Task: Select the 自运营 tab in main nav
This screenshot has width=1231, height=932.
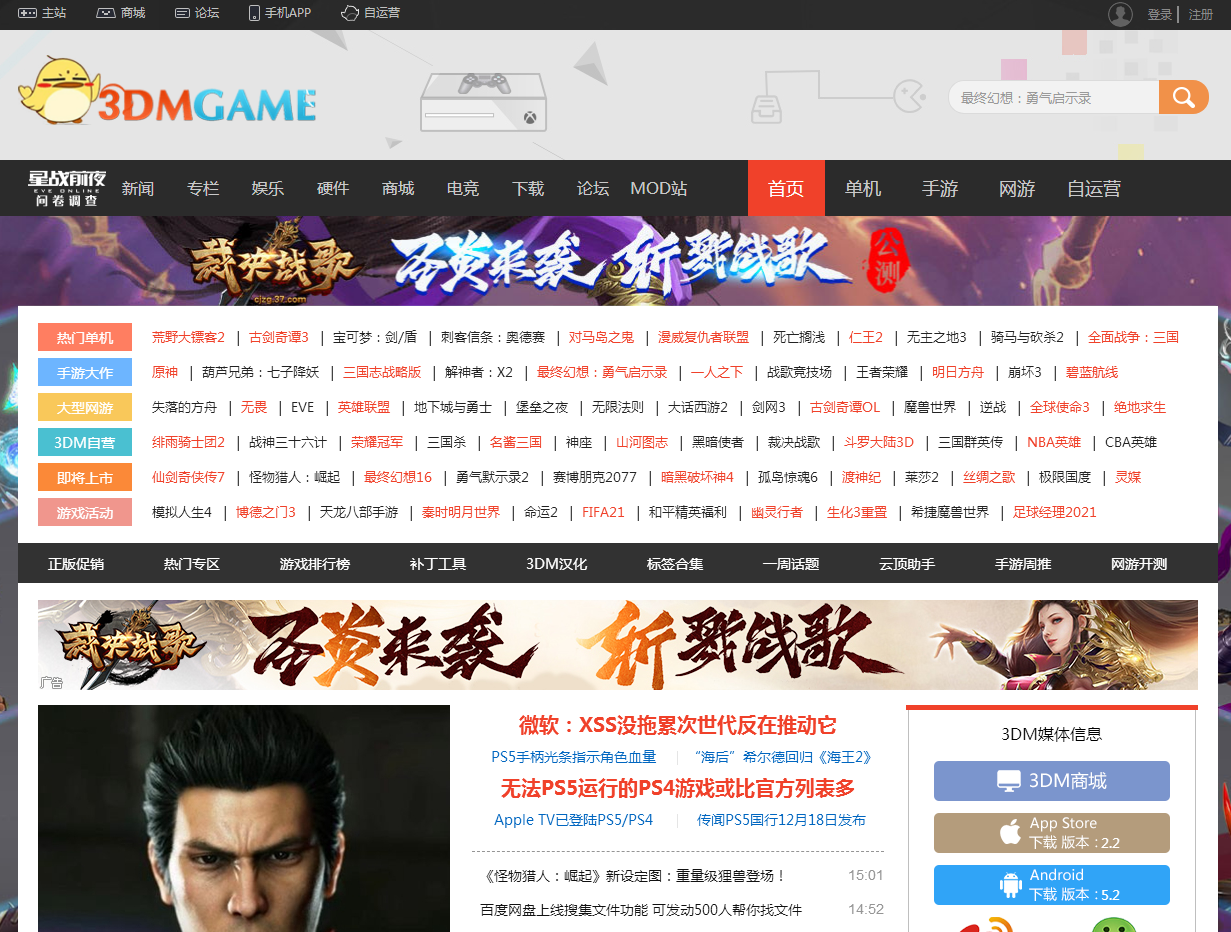Action: click(x=1094, y=188)
